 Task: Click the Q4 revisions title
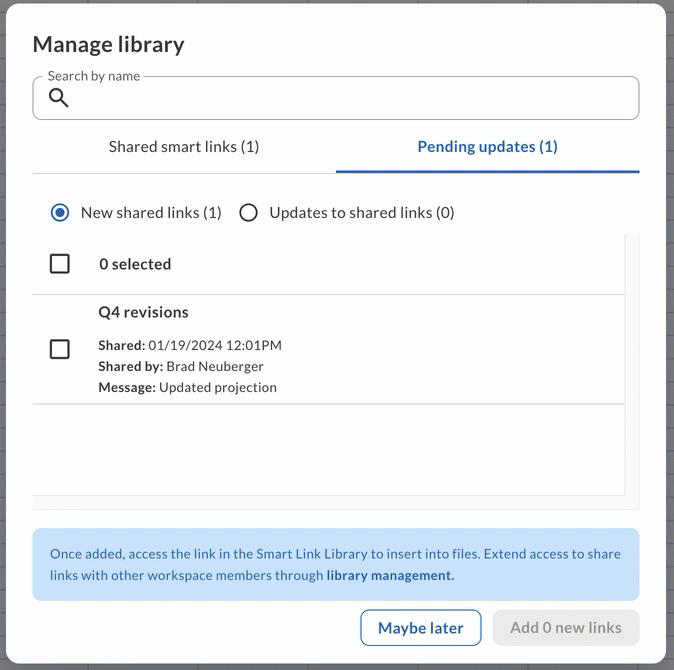(x=144, y=312)
